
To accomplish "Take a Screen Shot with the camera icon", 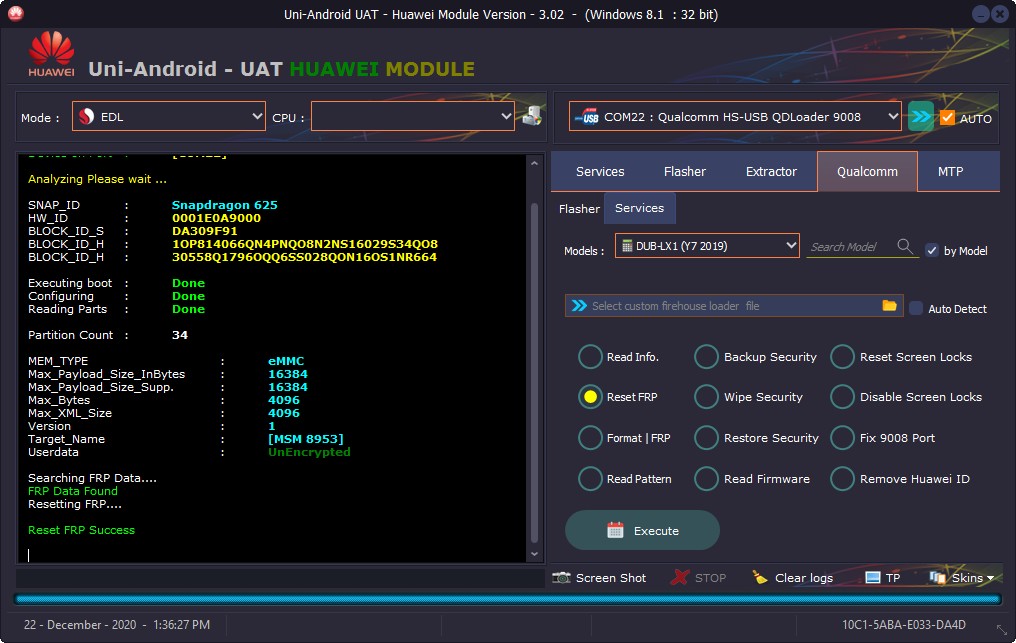I will coord(561,578).
